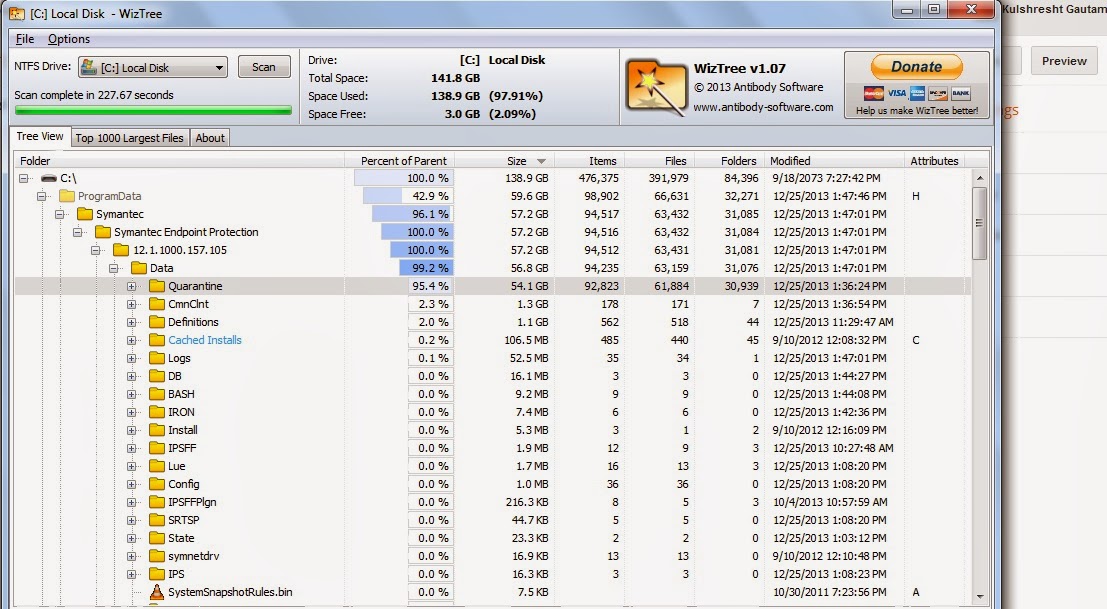Click the IPSFF folder icon
The height and width of the screenshot is (609, 1107).
point(157,448)
